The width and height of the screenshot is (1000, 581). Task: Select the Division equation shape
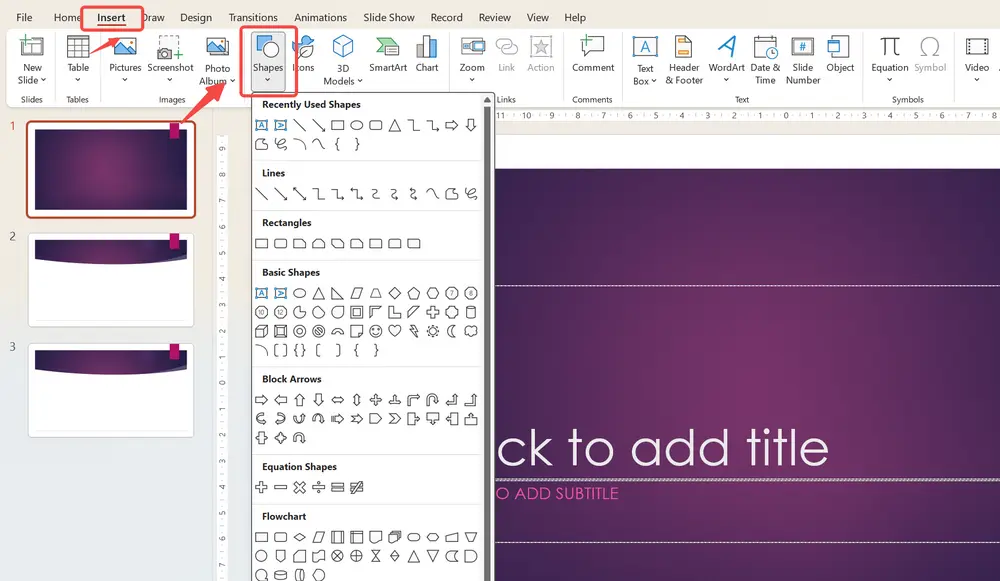318,488
